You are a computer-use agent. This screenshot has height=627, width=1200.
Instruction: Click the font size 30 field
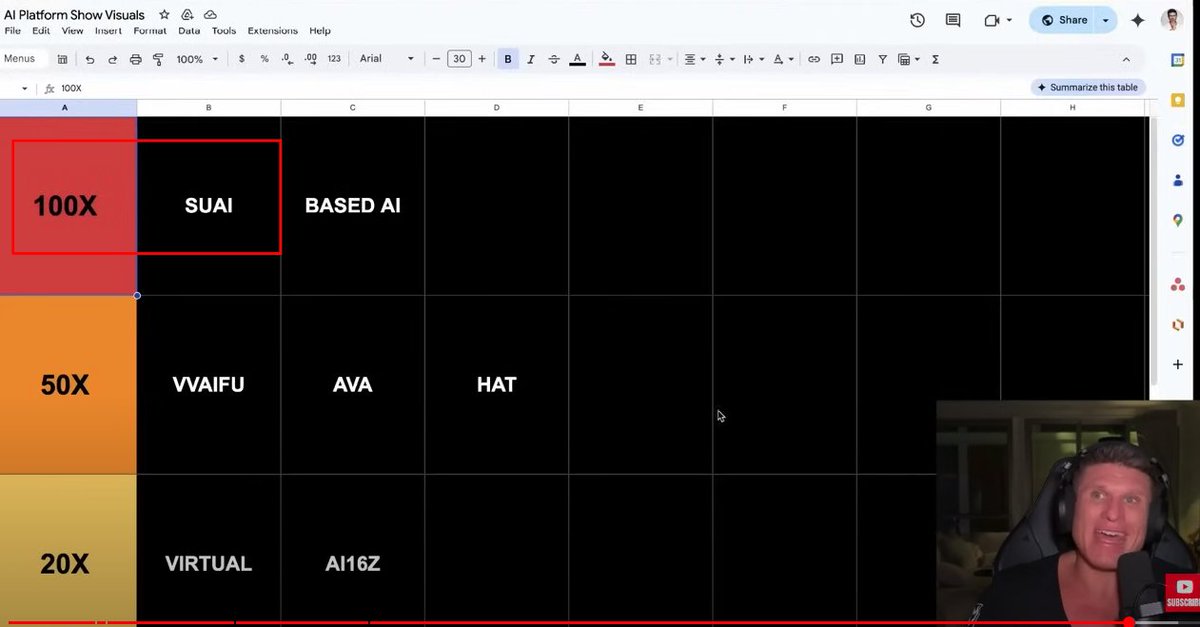459,59
